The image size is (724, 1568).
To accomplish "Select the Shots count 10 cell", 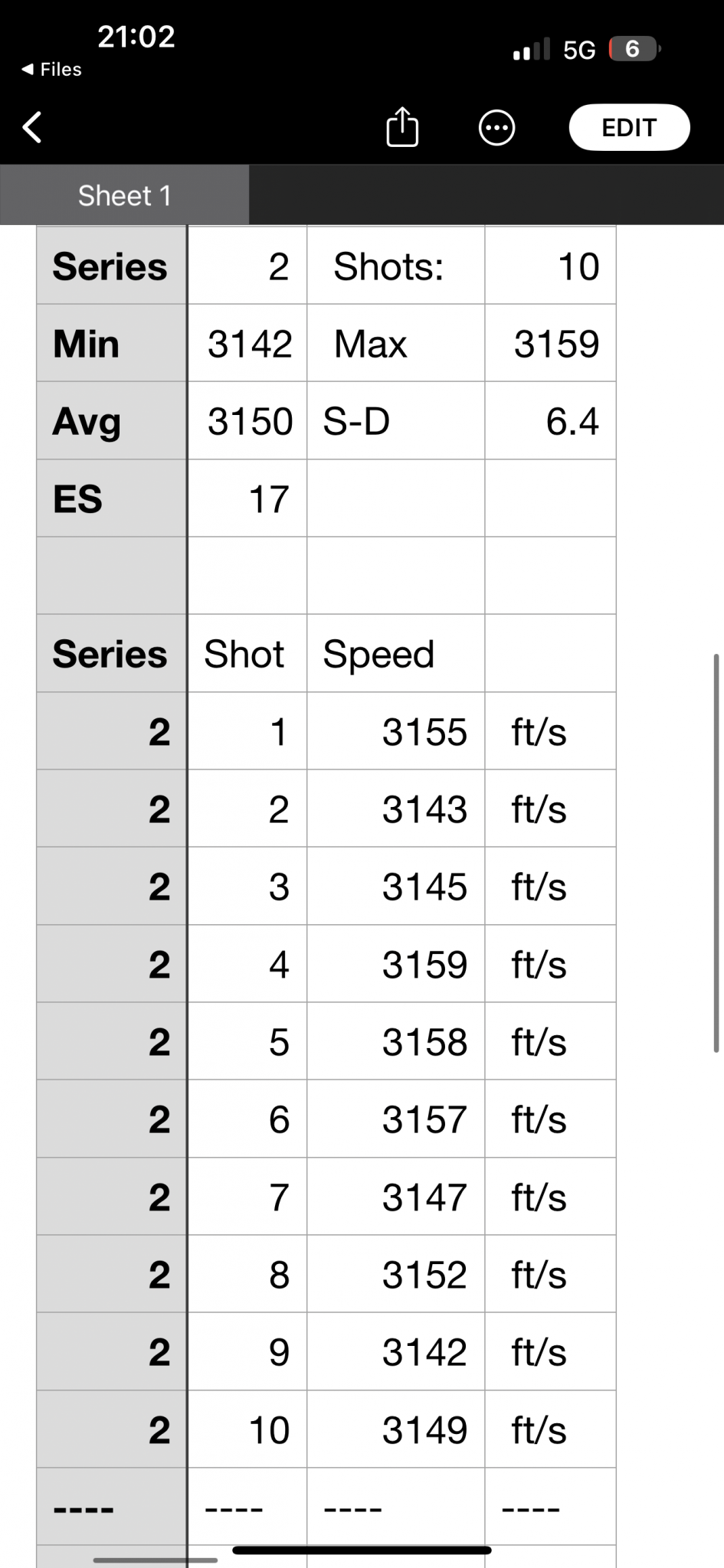I will coord(550,266).
